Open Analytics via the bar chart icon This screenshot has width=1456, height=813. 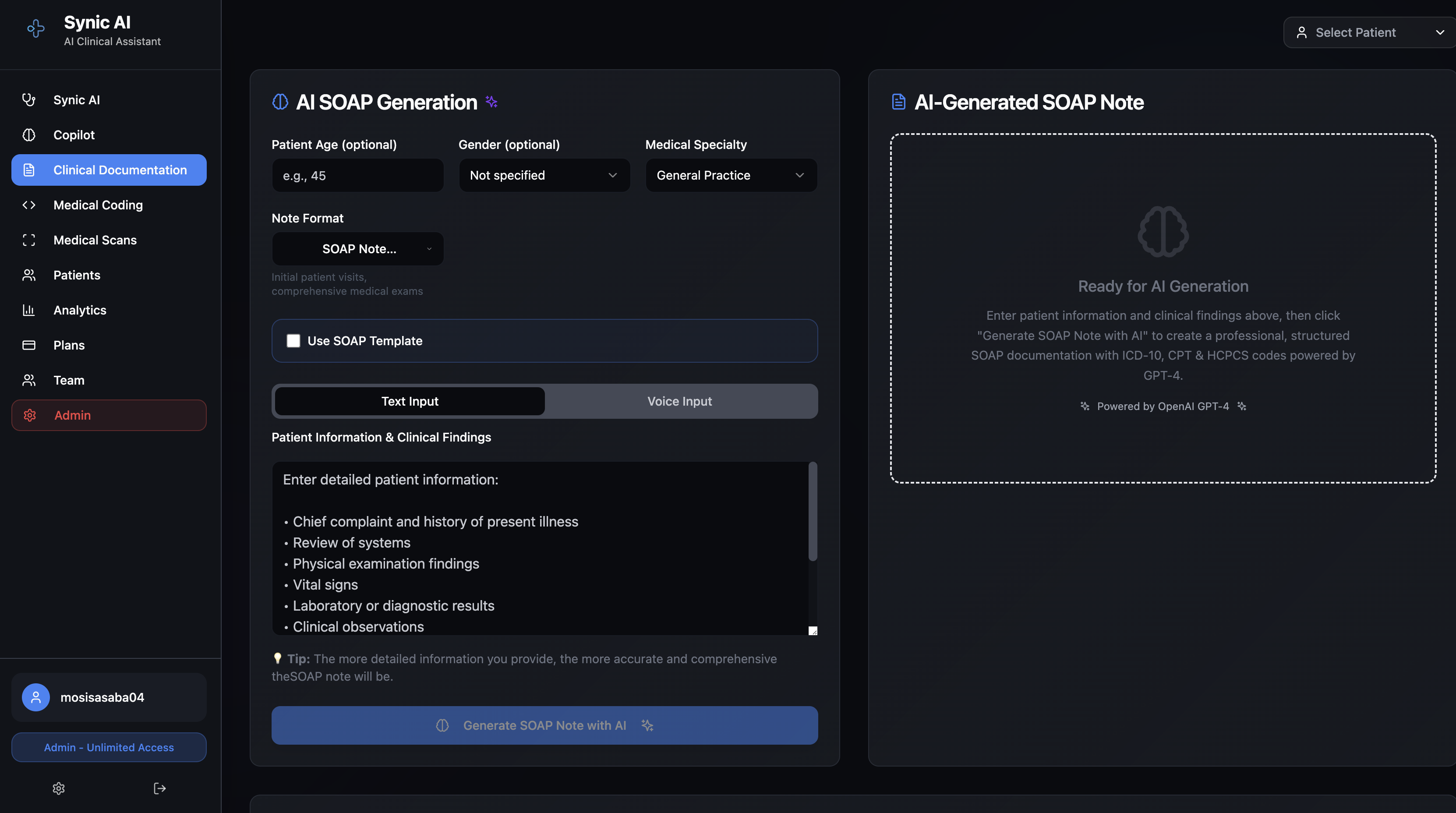29,310
